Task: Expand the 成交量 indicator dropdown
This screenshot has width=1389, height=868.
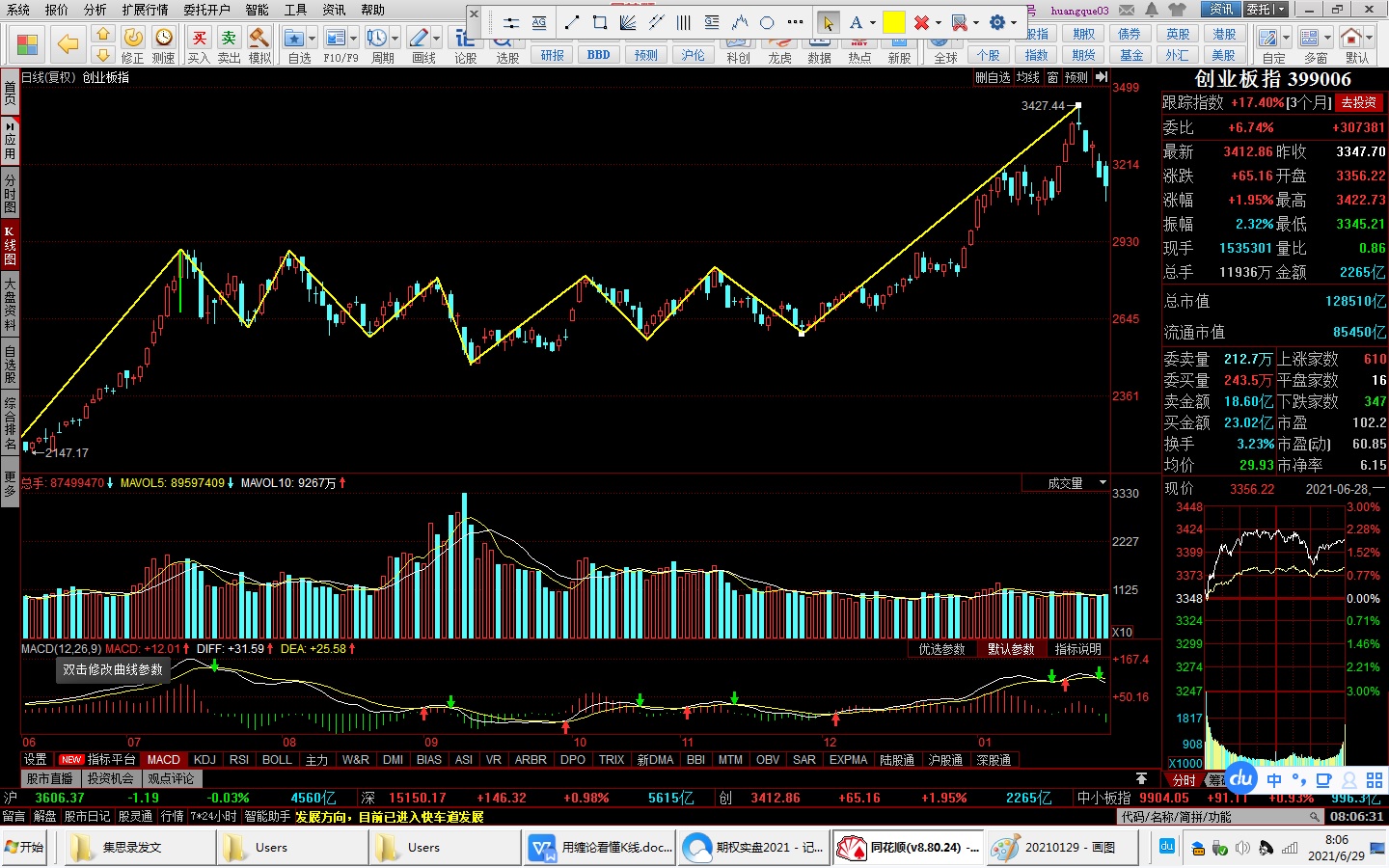Action: click(x=1103, y=482)
